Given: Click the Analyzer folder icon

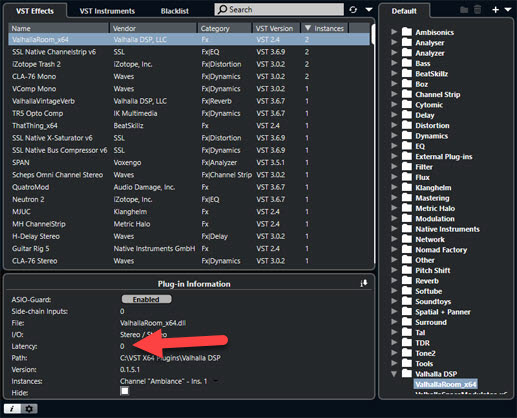Looking at the screenshot, I should [x=407, y=53].
